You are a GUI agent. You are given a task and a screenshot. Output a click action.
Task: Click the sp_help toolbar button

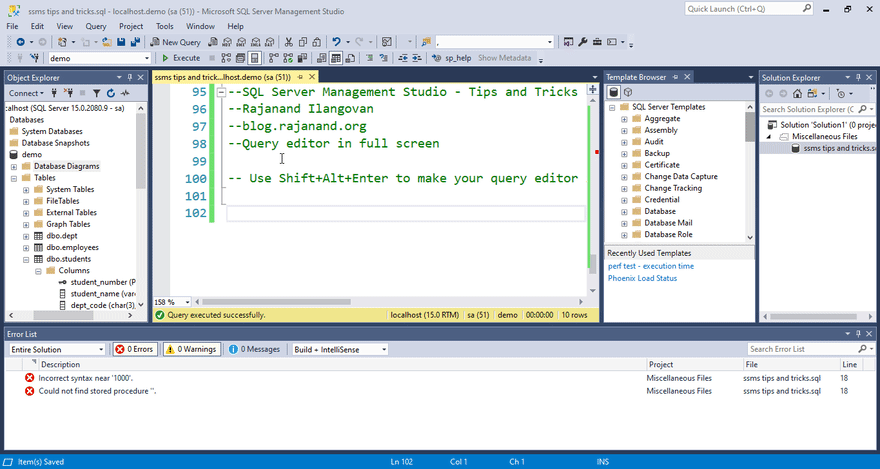point(453,58)
